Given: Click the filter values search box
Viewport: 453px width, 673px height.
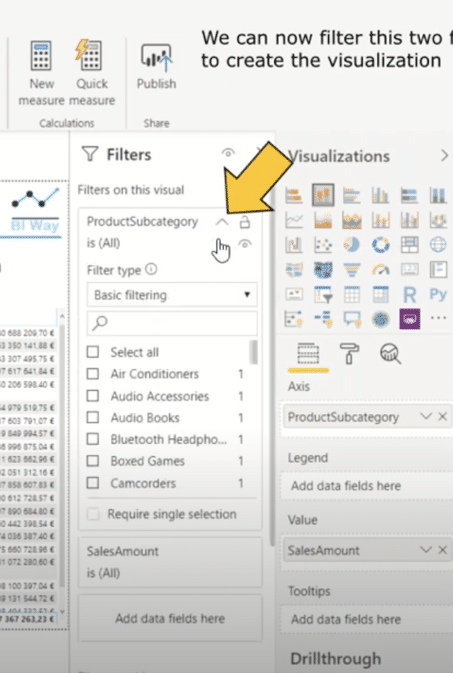Looking at the screenshot, I should pos(172,323).
